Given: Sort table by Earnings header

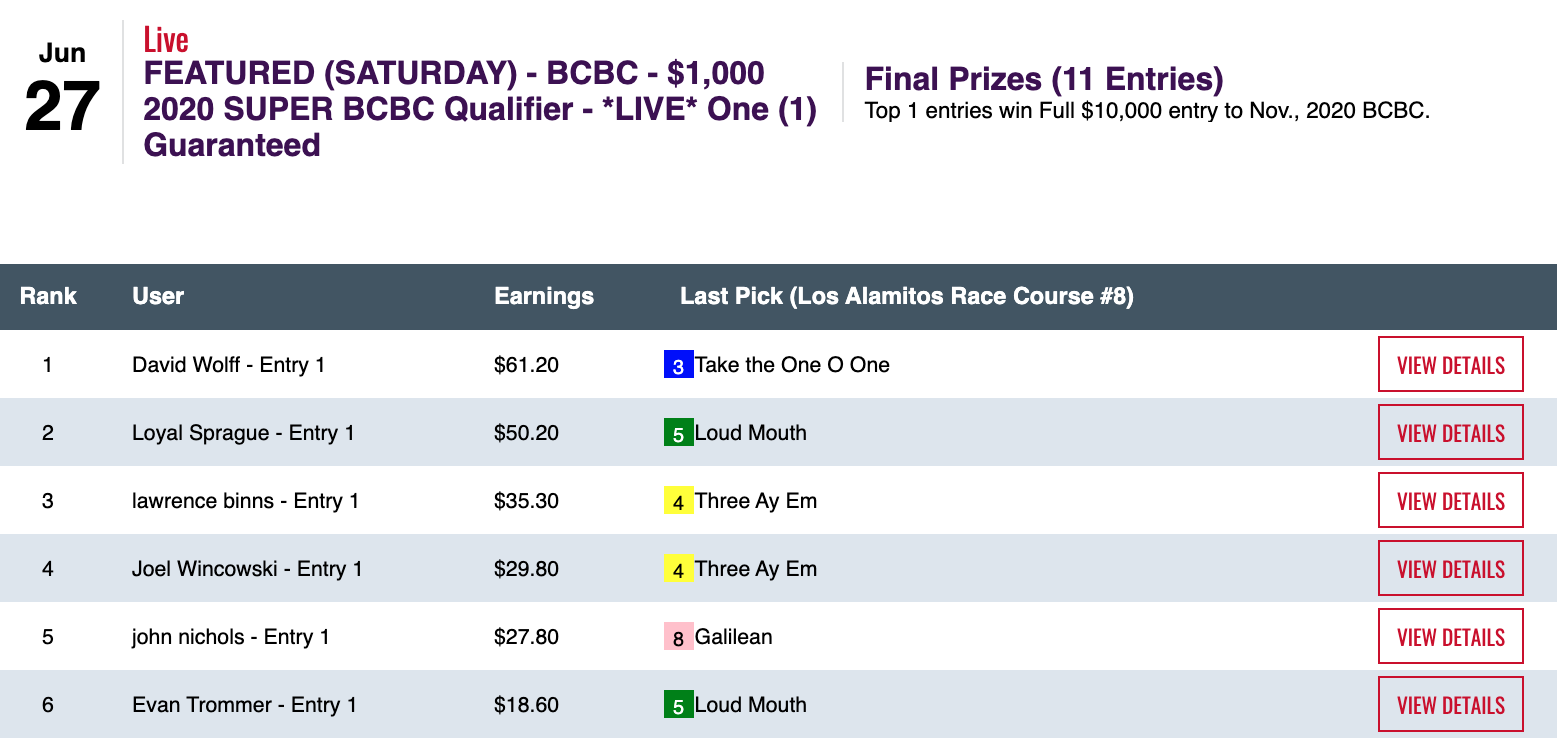Looking at the screenshot, I should pos(544,296).
